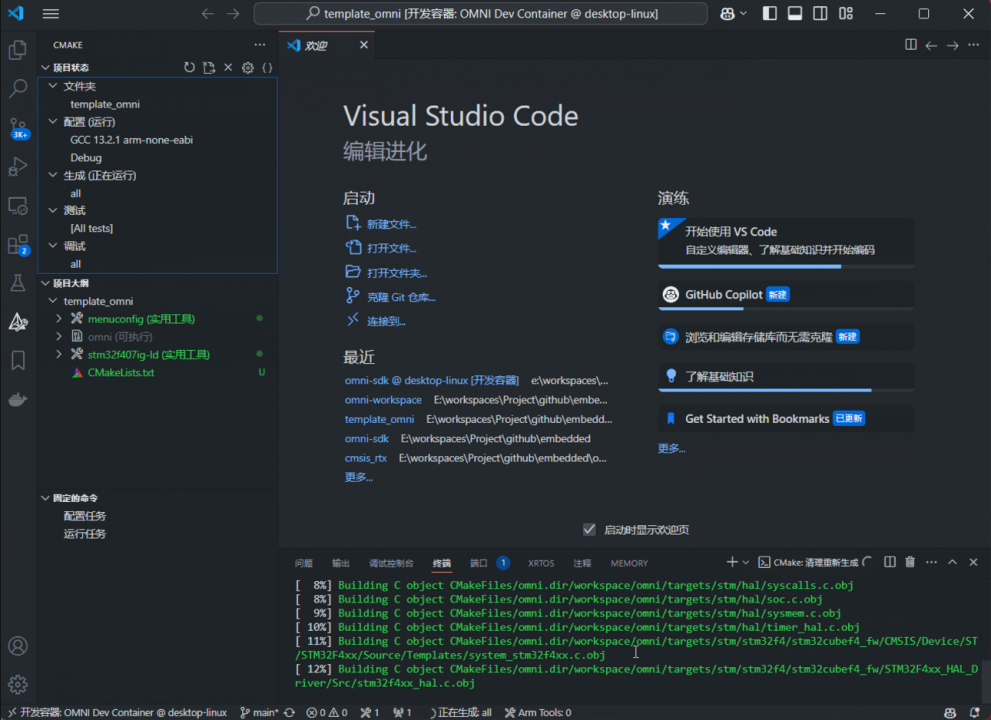Open the Remote Explorer view
The width and height of the screenshot is (991, 720).
pyautogui.click(x=18, y=205)
